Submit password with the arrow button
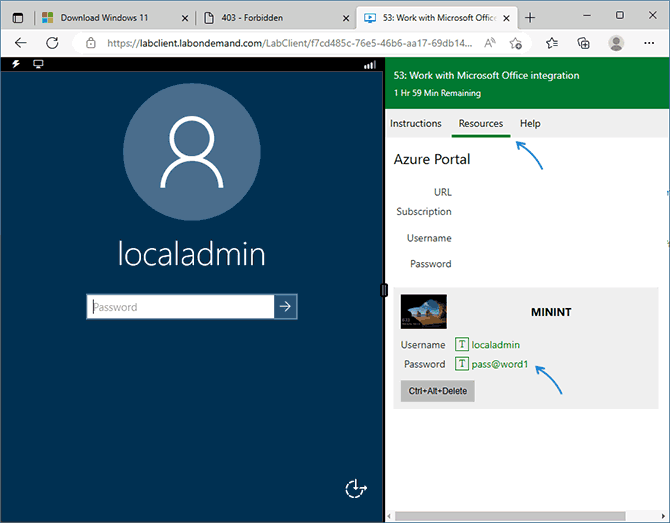 (x=285, y=306)
